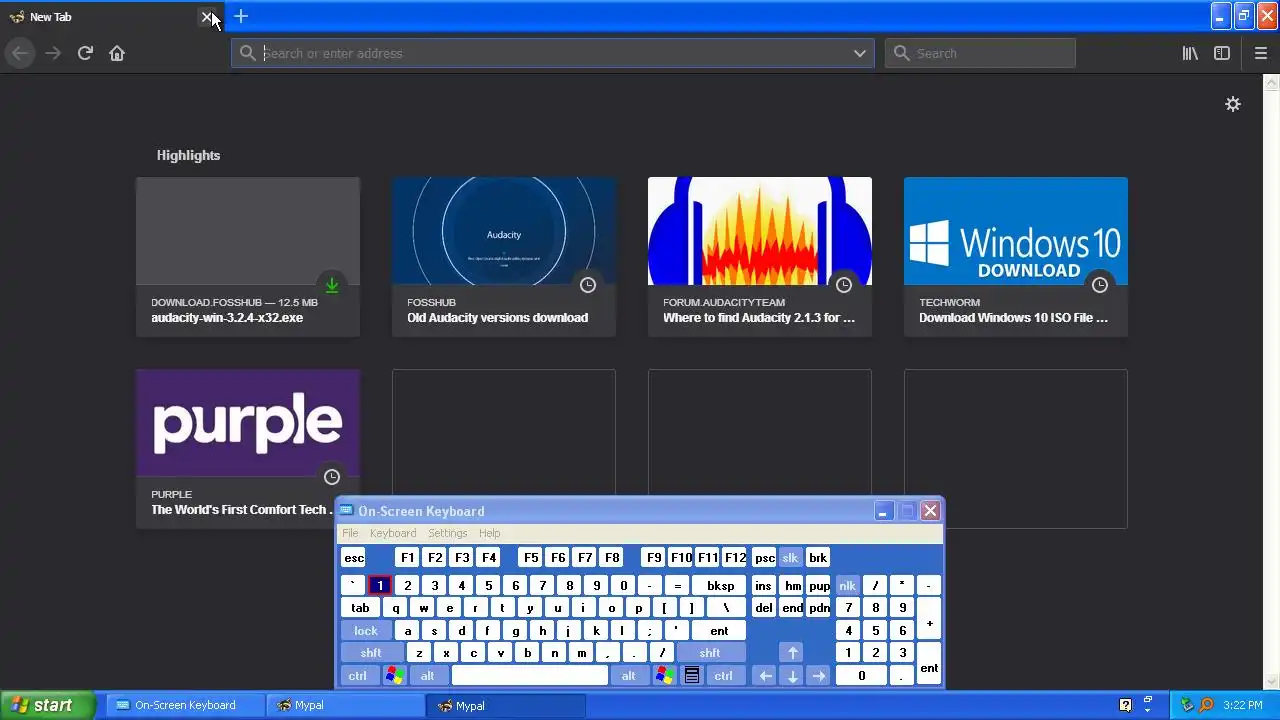This screenshot has width=1280, height=720.
Task: Click the help question icon in system tray
Action: 1125,705
